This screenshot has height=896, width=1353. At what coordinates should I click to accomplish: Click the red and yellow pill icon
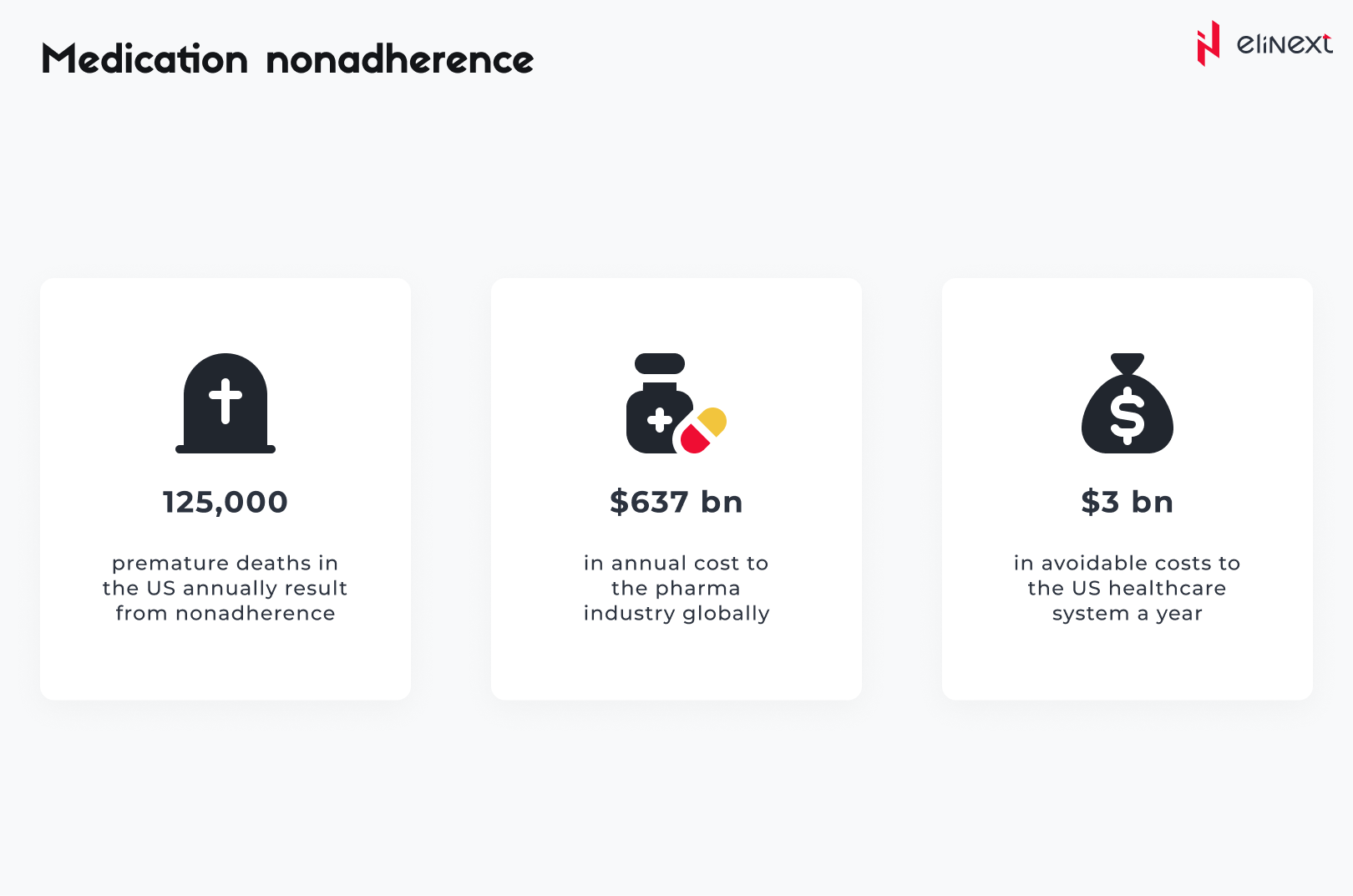click(x=703, y=430)
